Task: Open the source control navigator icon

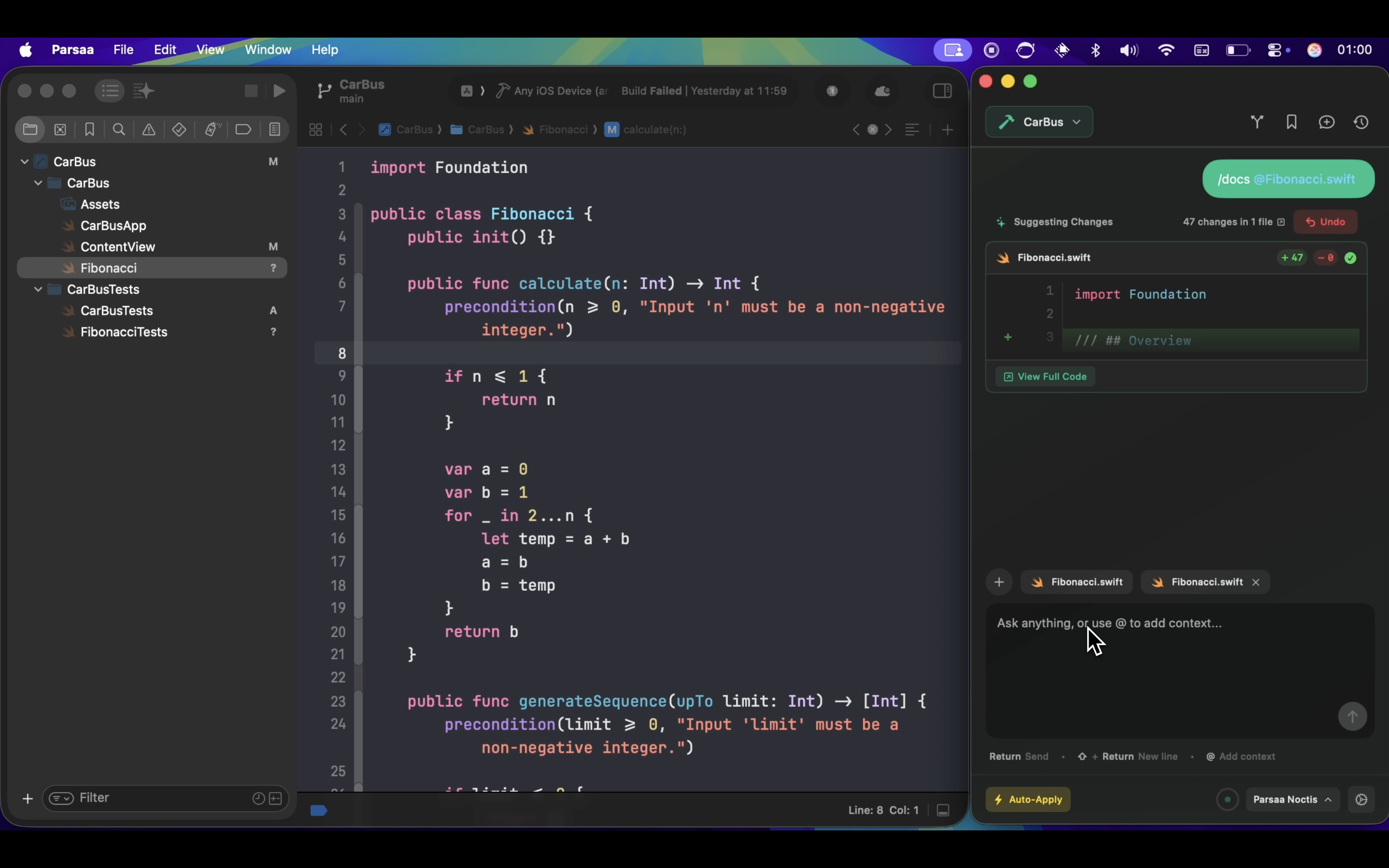Action: tap(60, 130)
